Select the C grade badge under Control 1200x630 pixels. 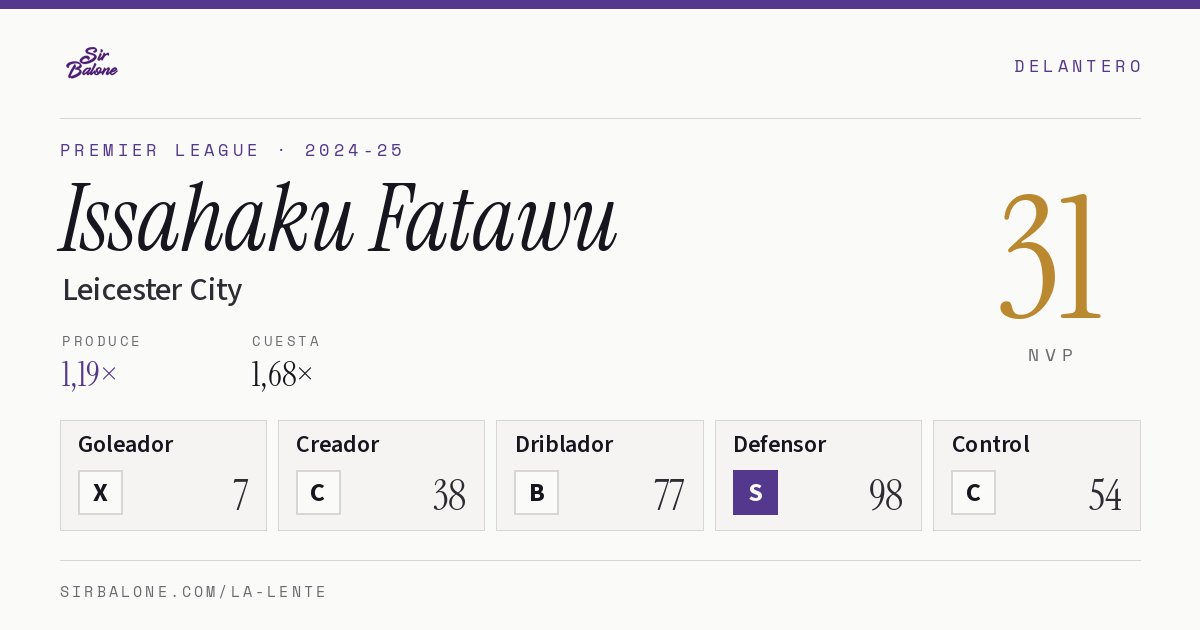(973, 492)
